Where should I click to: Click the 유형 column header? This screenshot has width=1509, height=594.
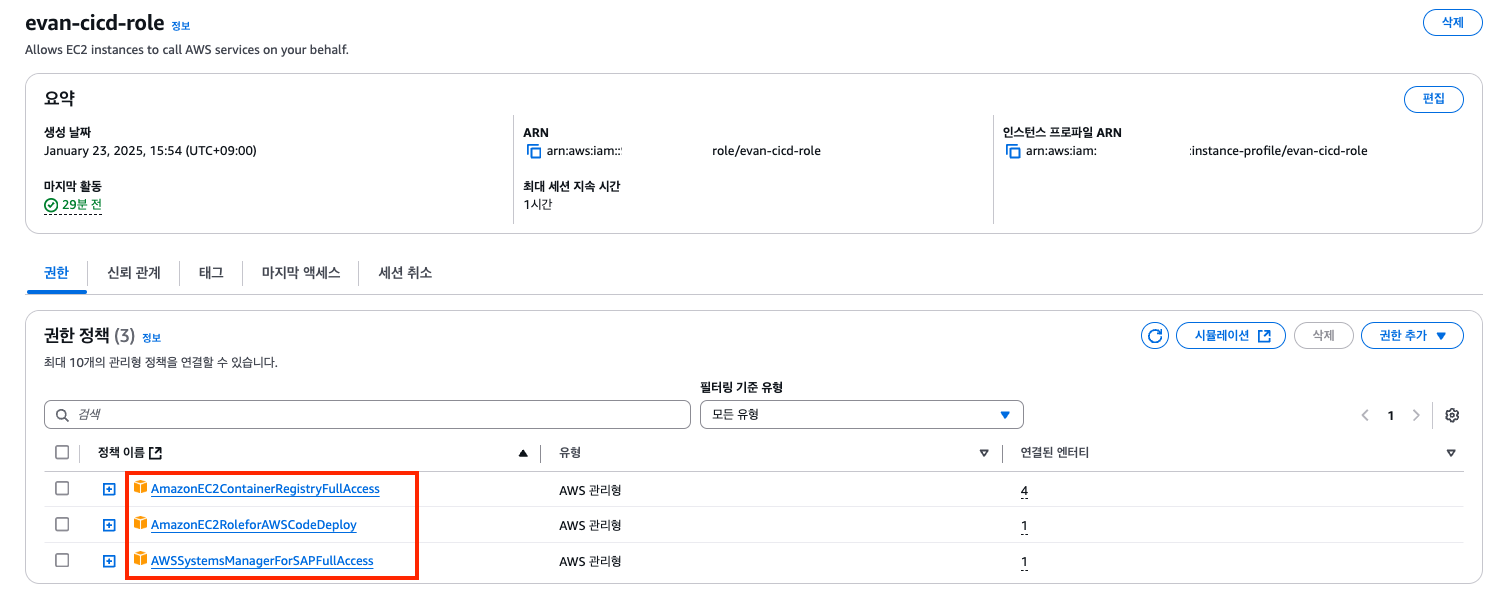570,453
